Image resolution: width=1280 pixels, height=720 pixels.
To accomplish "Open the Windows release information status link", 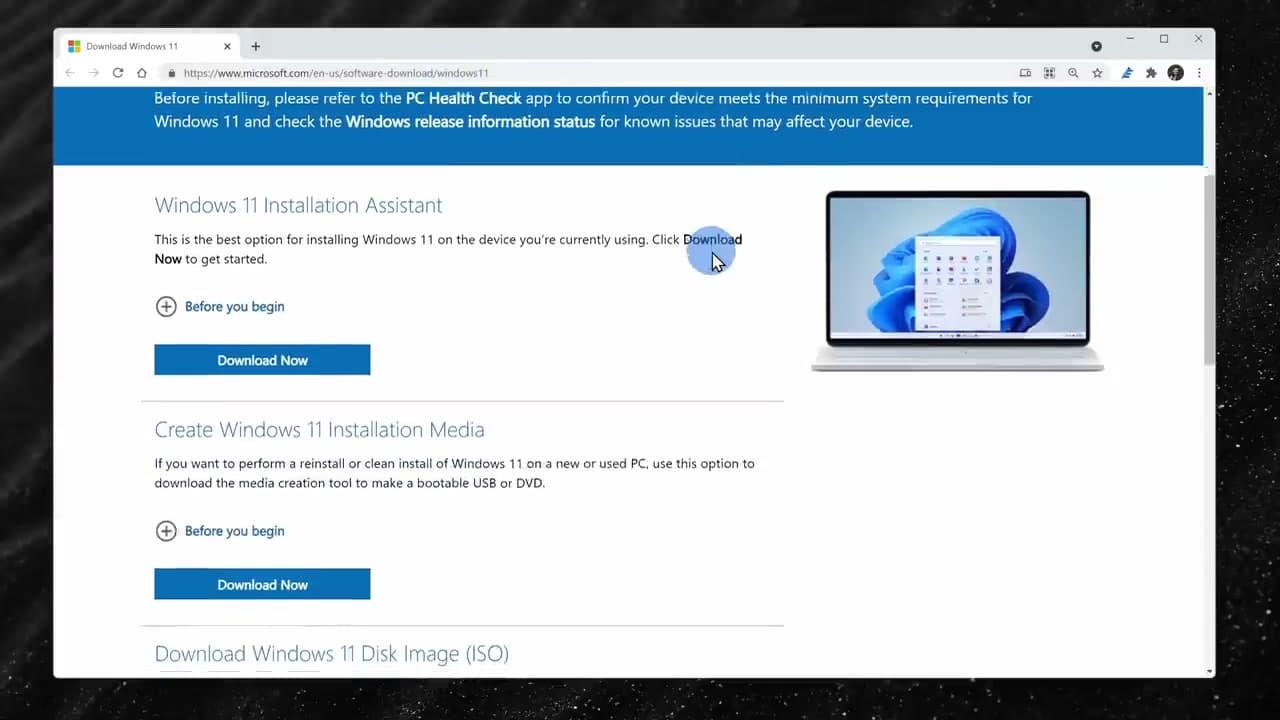I will (470, 122).
